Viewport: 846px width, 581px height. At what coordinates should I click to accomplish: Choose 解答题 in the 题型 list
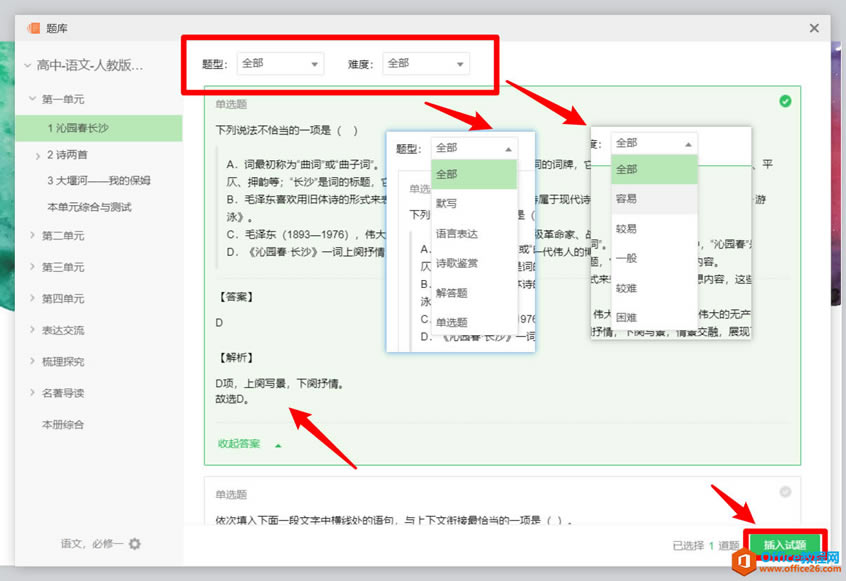[474, 293]
